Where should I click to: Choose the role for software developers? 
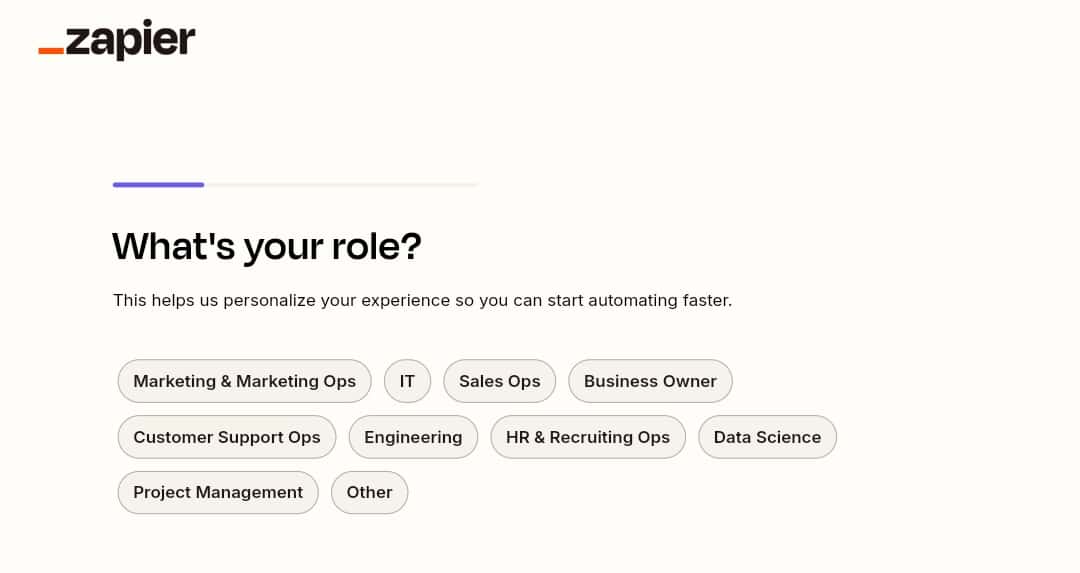413,437
